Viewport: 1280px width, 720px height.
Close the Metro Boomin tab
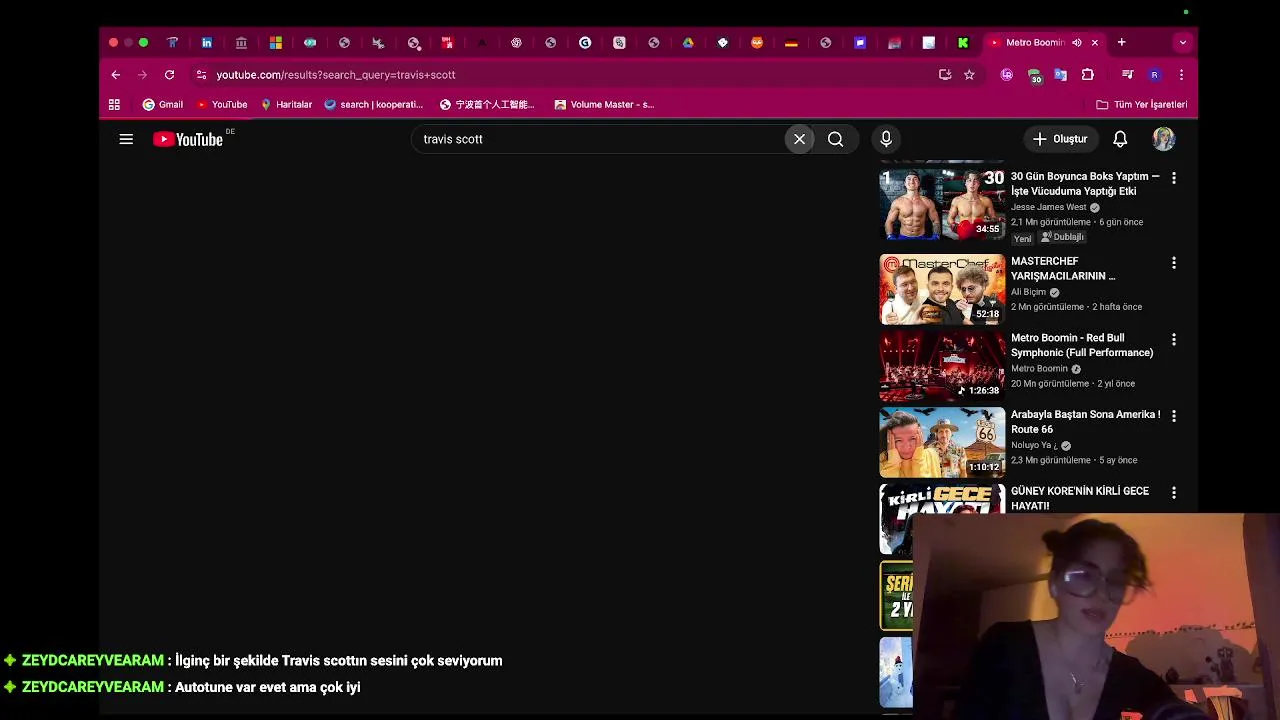coord(1095,43)
